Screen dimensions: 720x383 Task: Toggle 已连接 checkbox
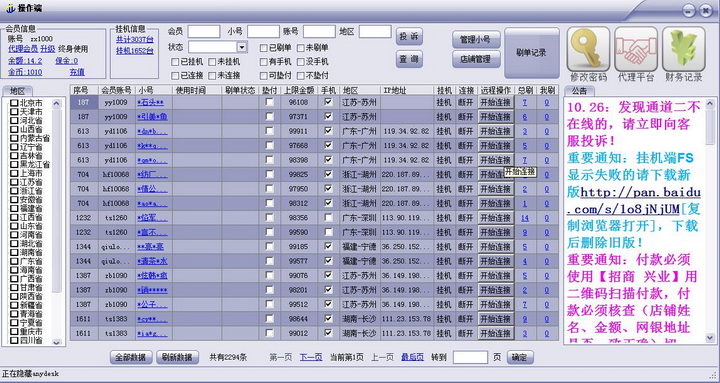pos(175,75)
